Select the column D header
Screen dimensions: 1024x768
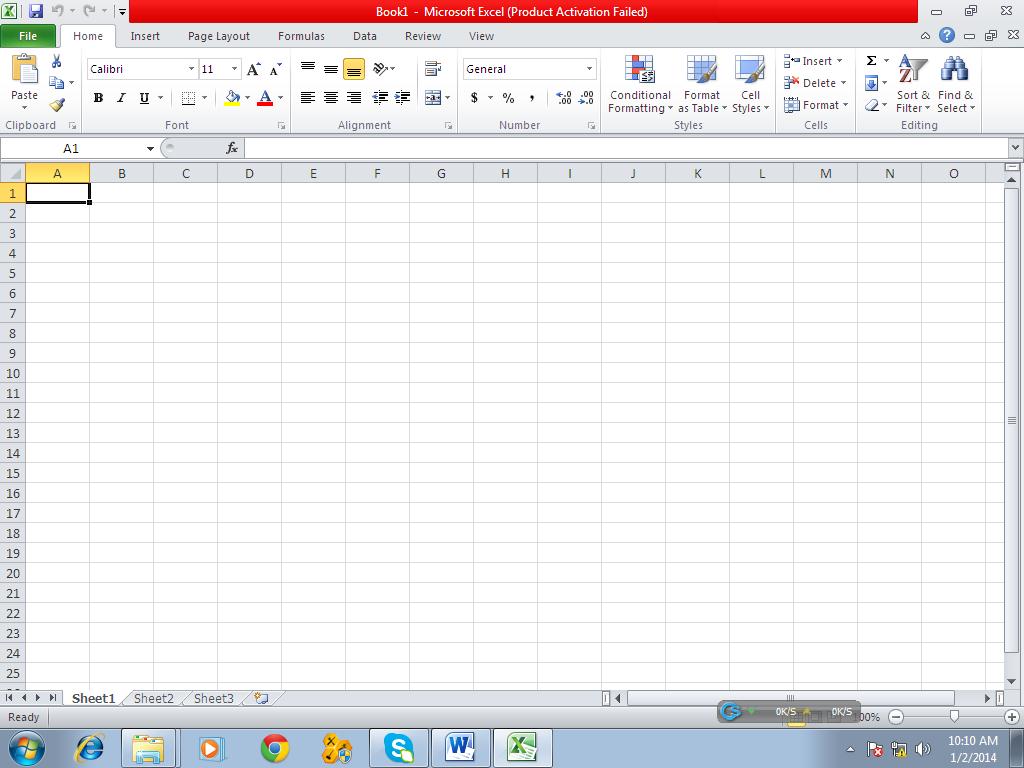coord(249,174)
